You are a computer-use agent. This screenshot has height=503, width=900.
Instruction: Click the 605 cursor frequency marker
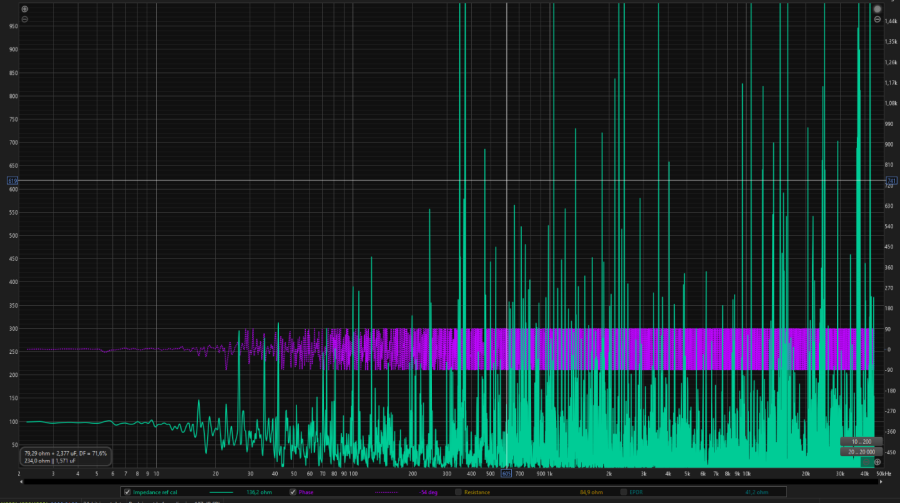(506, 474)
